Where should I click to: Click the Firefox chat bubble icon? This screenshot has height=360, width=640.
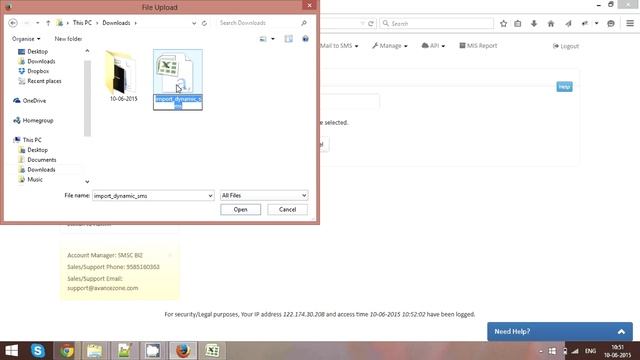(x=611, y=24)
